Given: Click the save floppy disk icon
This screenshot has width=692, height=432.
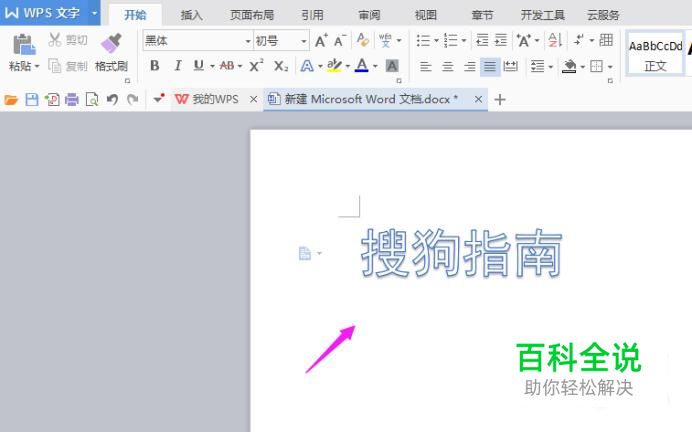Looking at the screenshot, I should (32, 100).
